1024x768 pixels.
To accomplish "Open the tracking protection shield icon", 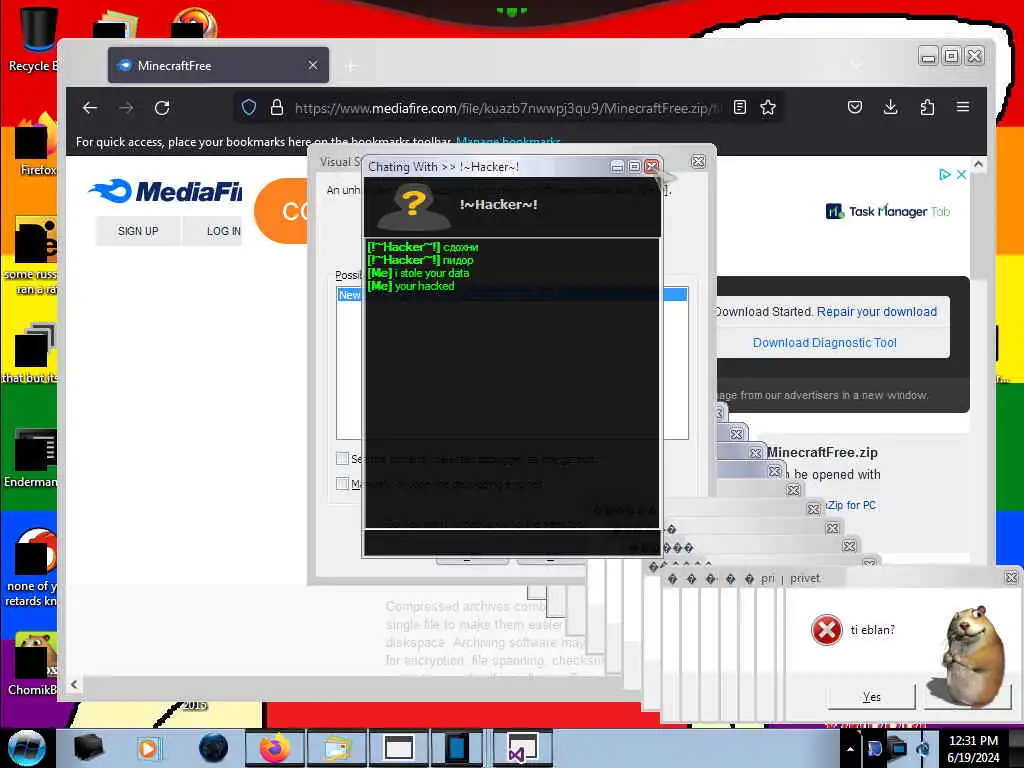I will click(249, 107).
